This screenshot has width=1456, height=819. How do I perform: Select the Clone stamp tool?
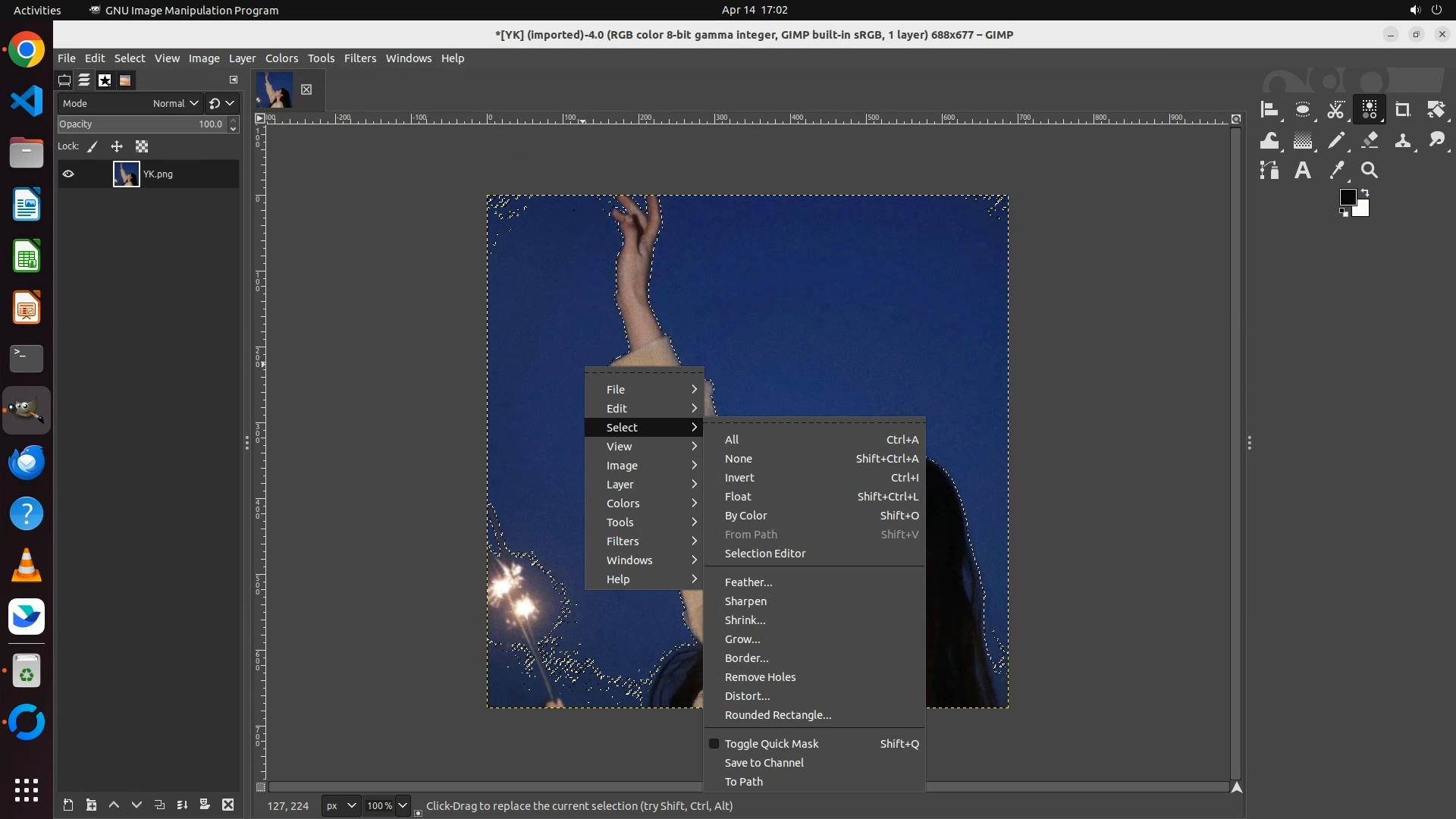(x=1403, y=140)
